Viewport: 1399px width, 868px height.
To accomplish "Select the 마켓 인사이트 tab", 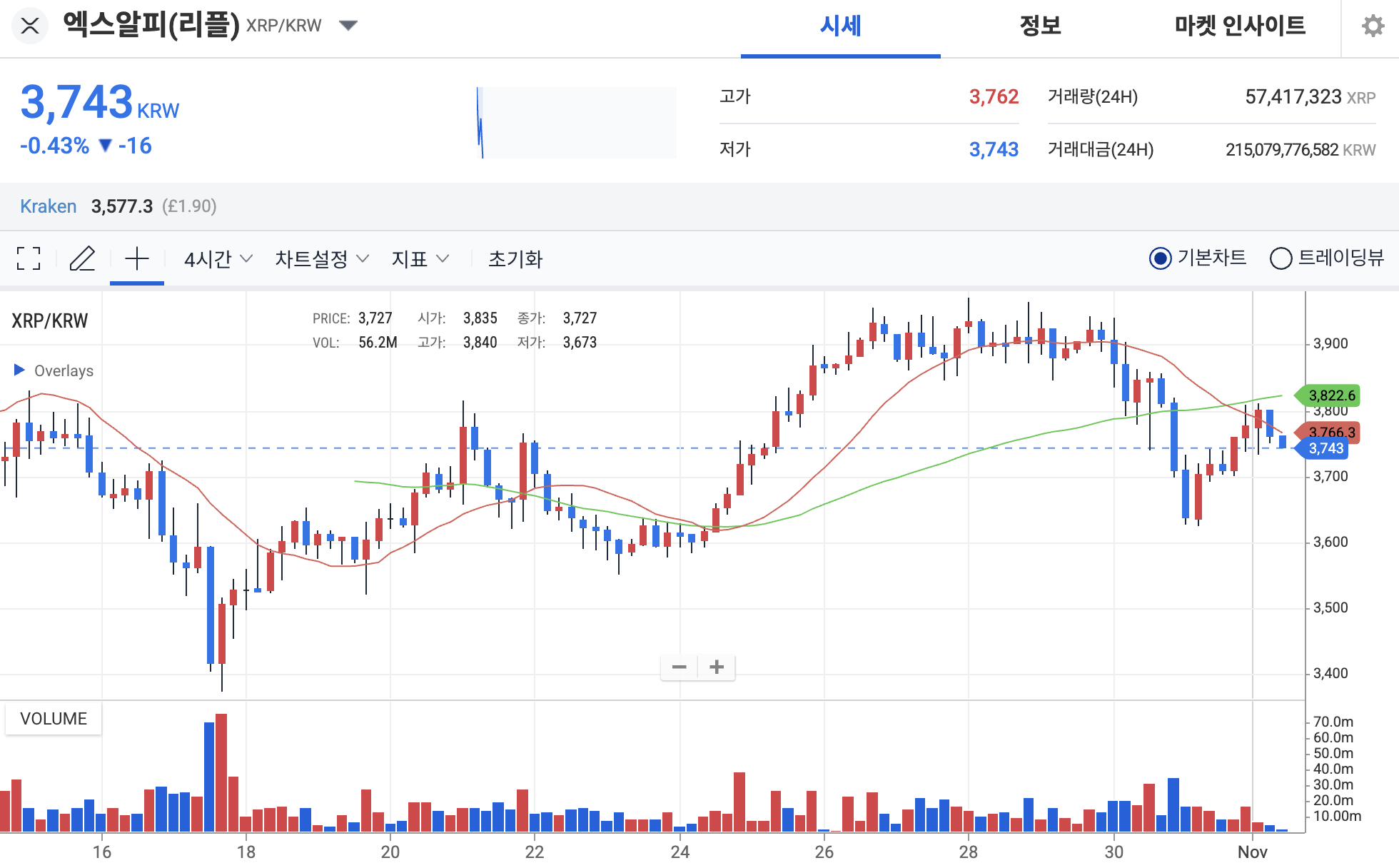I will click(1241, 26).
